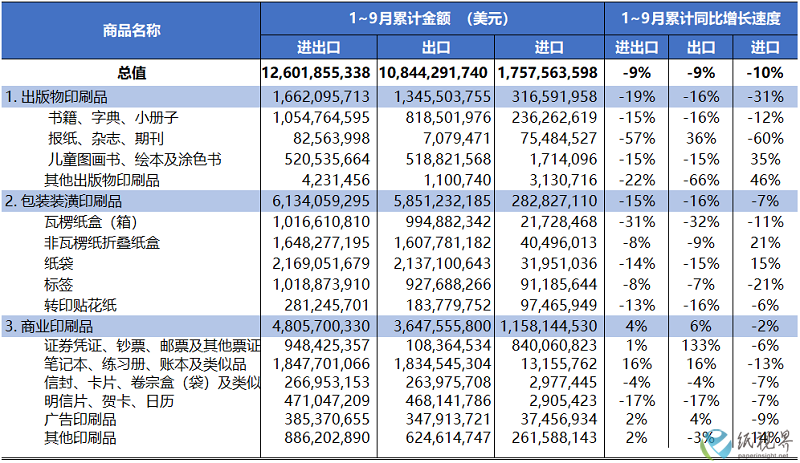Click value 471,047,209
Image resolution: width=800 pixels, height=463 pixels.
tap(327, 401)
